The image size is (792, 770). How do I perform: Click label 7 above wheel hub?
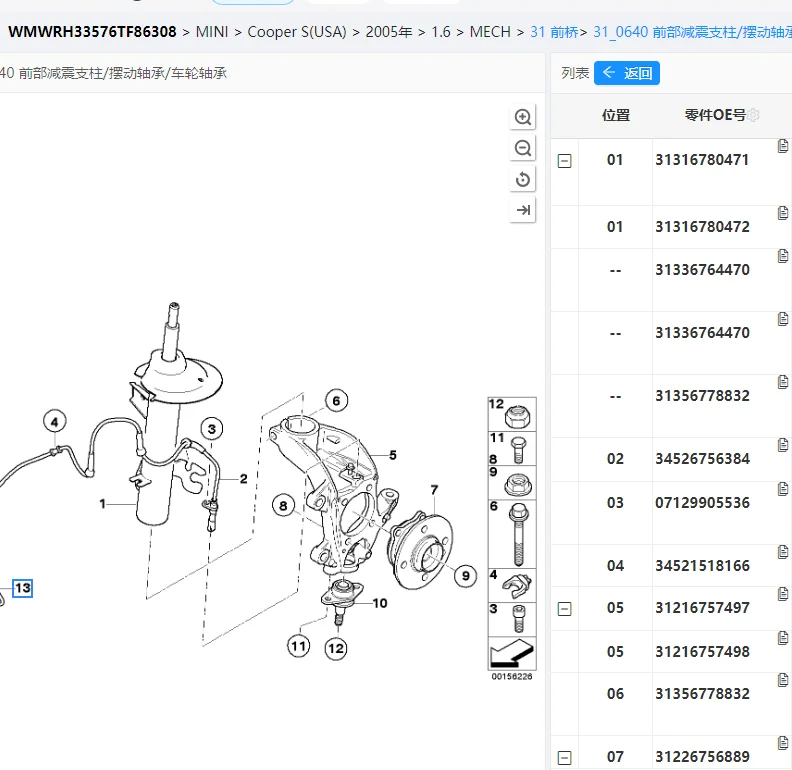[x=434, y=490]
